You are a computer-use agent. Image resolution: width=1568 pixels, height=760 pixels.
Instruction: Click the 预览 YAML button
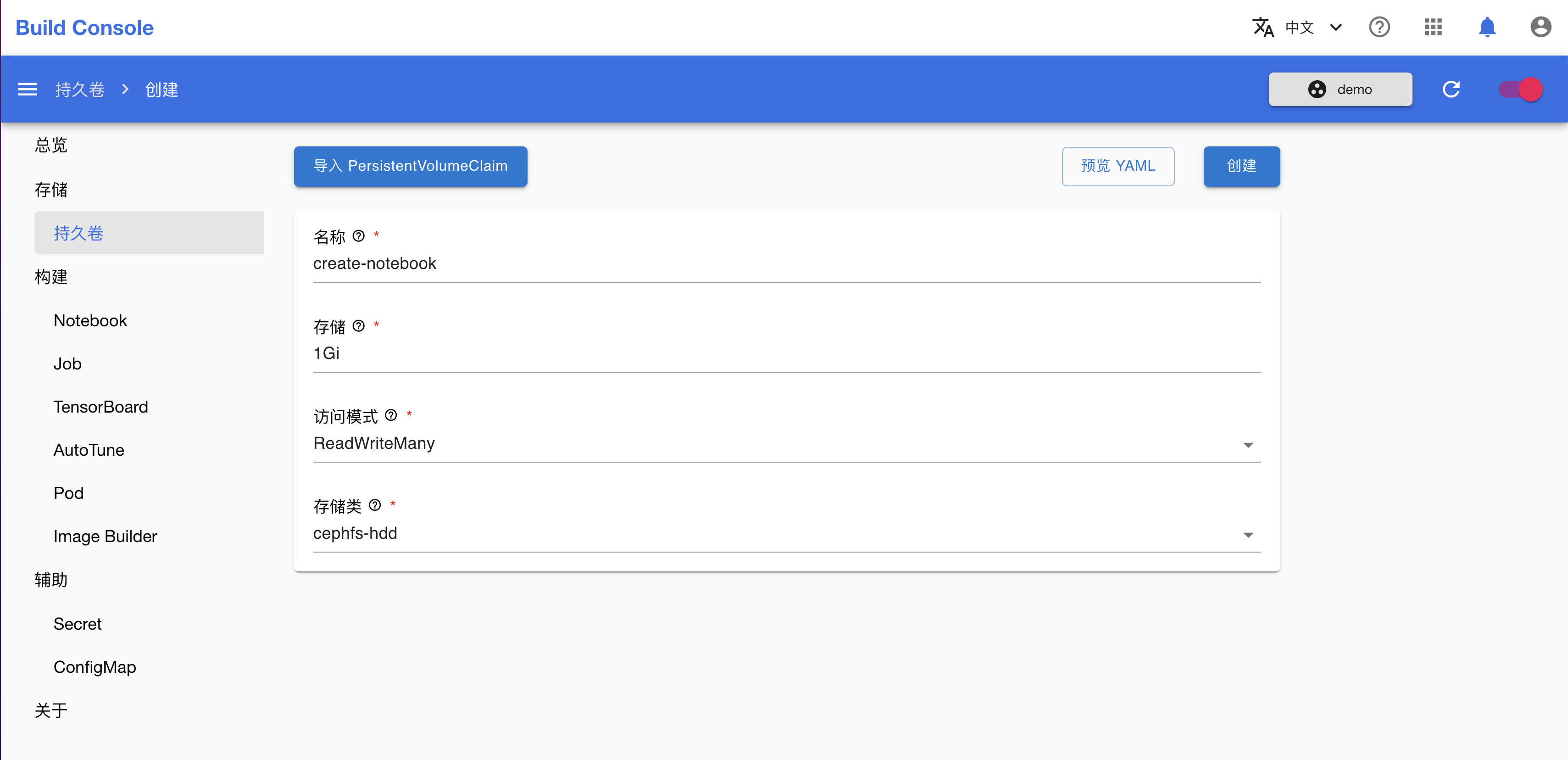pos(1118,166)
